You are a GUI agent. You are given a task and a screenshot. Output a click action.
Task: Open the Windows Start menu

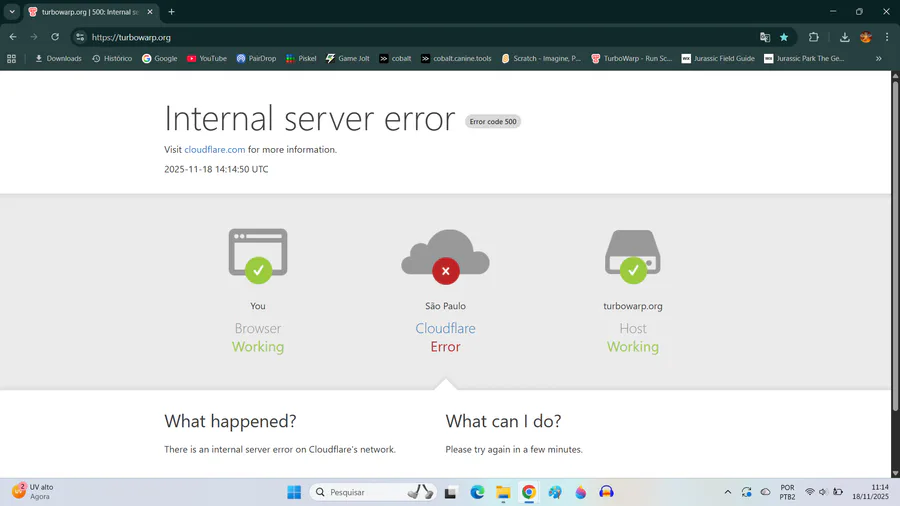pyautogui.click(x=294, y=492)
